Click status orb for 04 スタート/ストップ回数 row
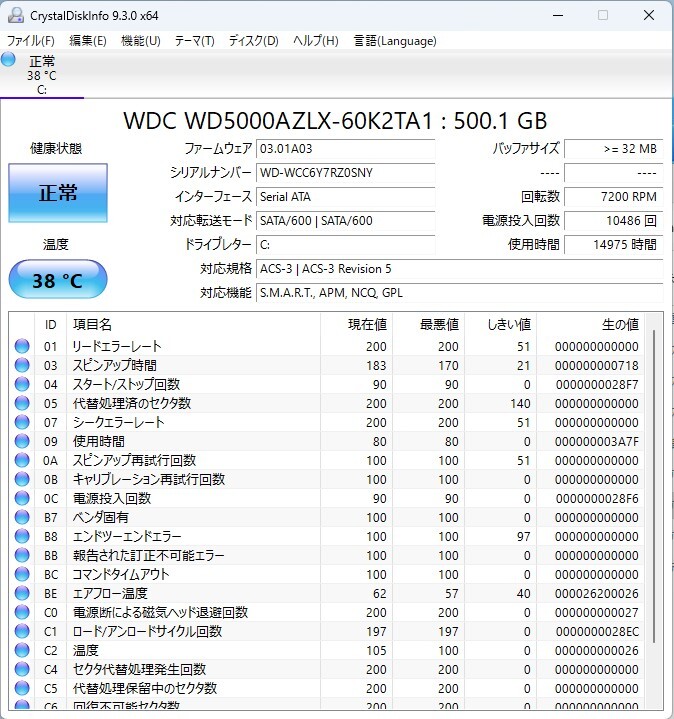This screenshot has height=719, width=674. coord(22,384)
